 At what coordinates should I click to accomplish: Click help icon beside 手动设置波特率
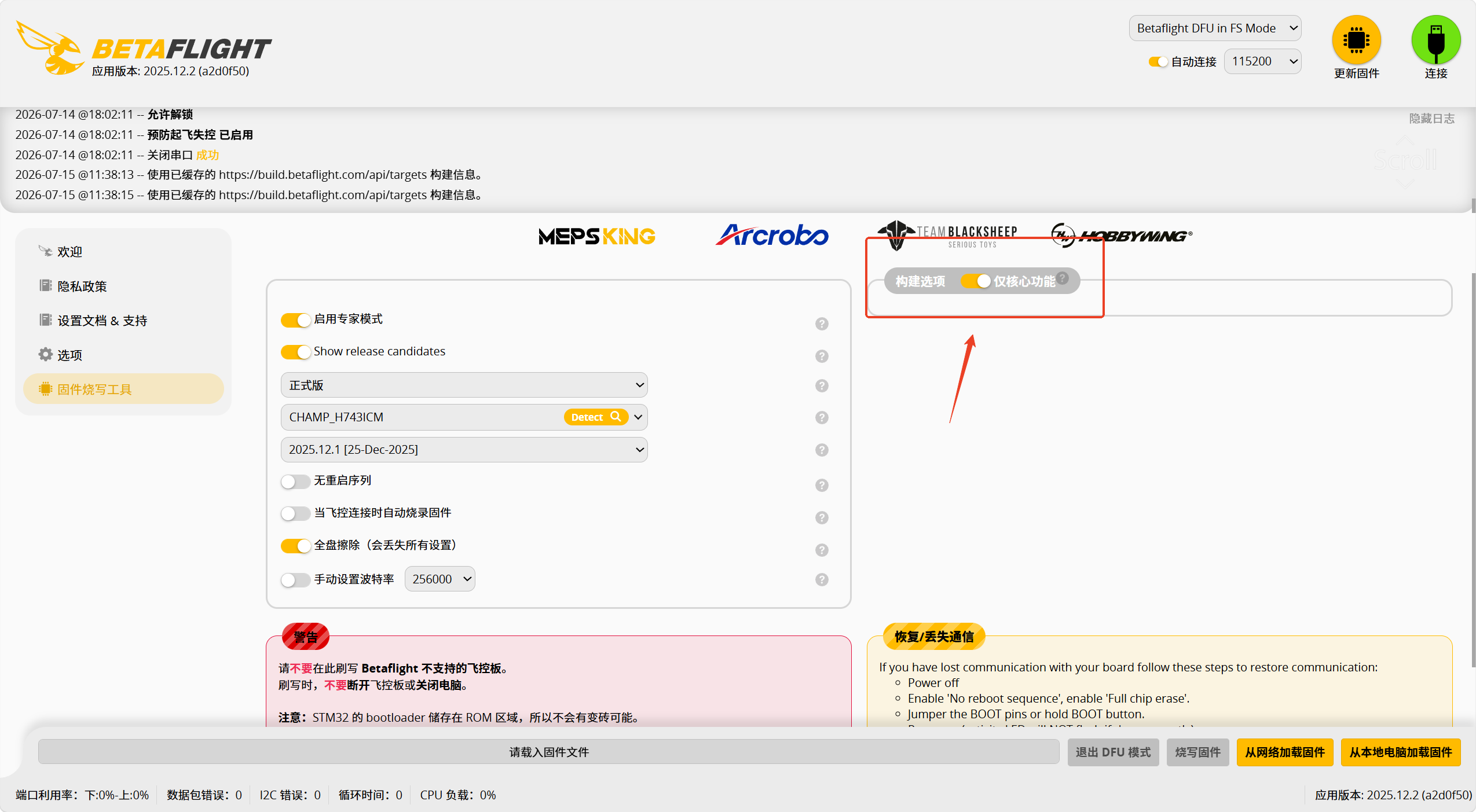(822, 579)
